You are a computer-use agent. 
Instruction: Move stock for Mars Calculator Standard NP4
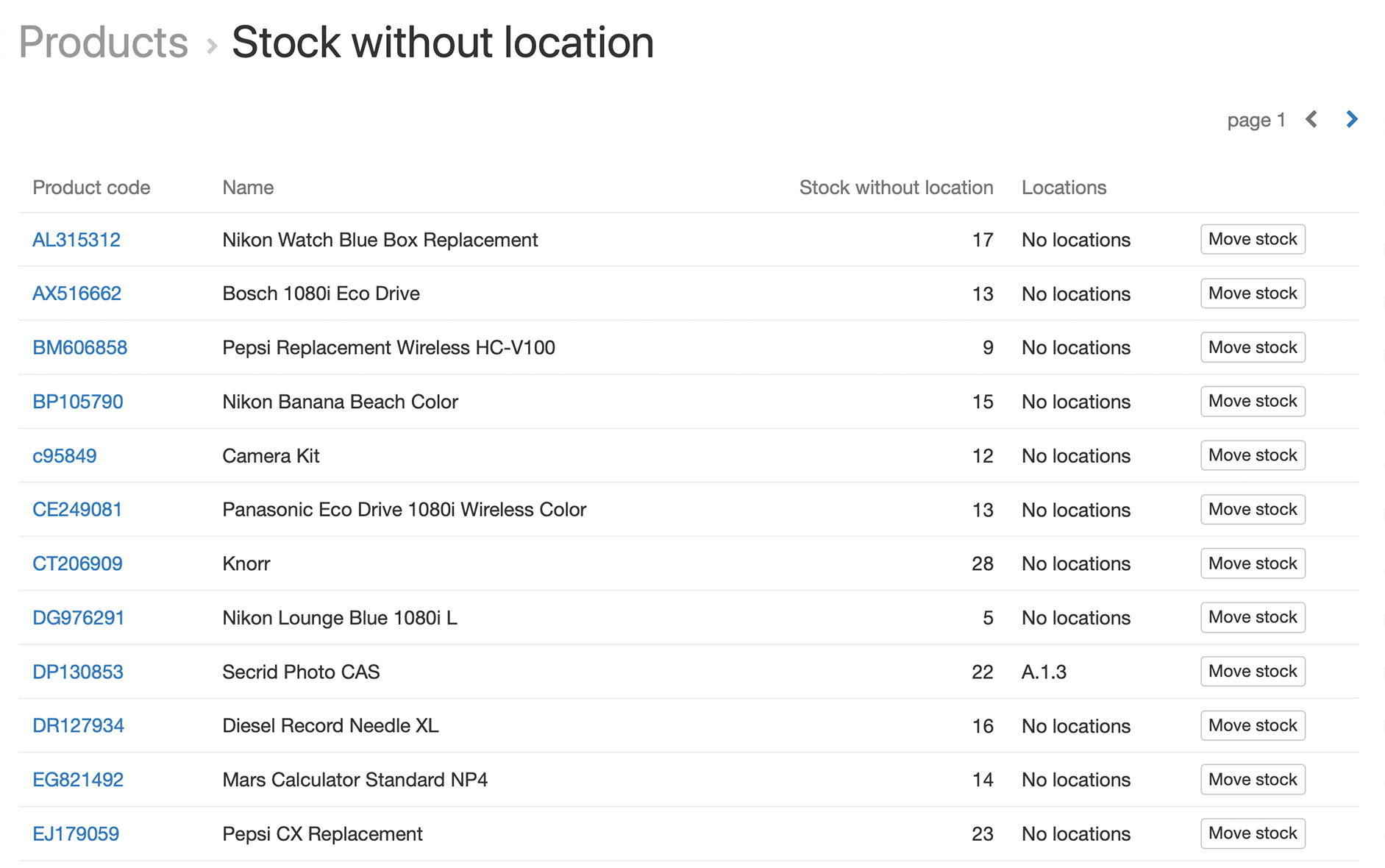tap(1253, 779)
